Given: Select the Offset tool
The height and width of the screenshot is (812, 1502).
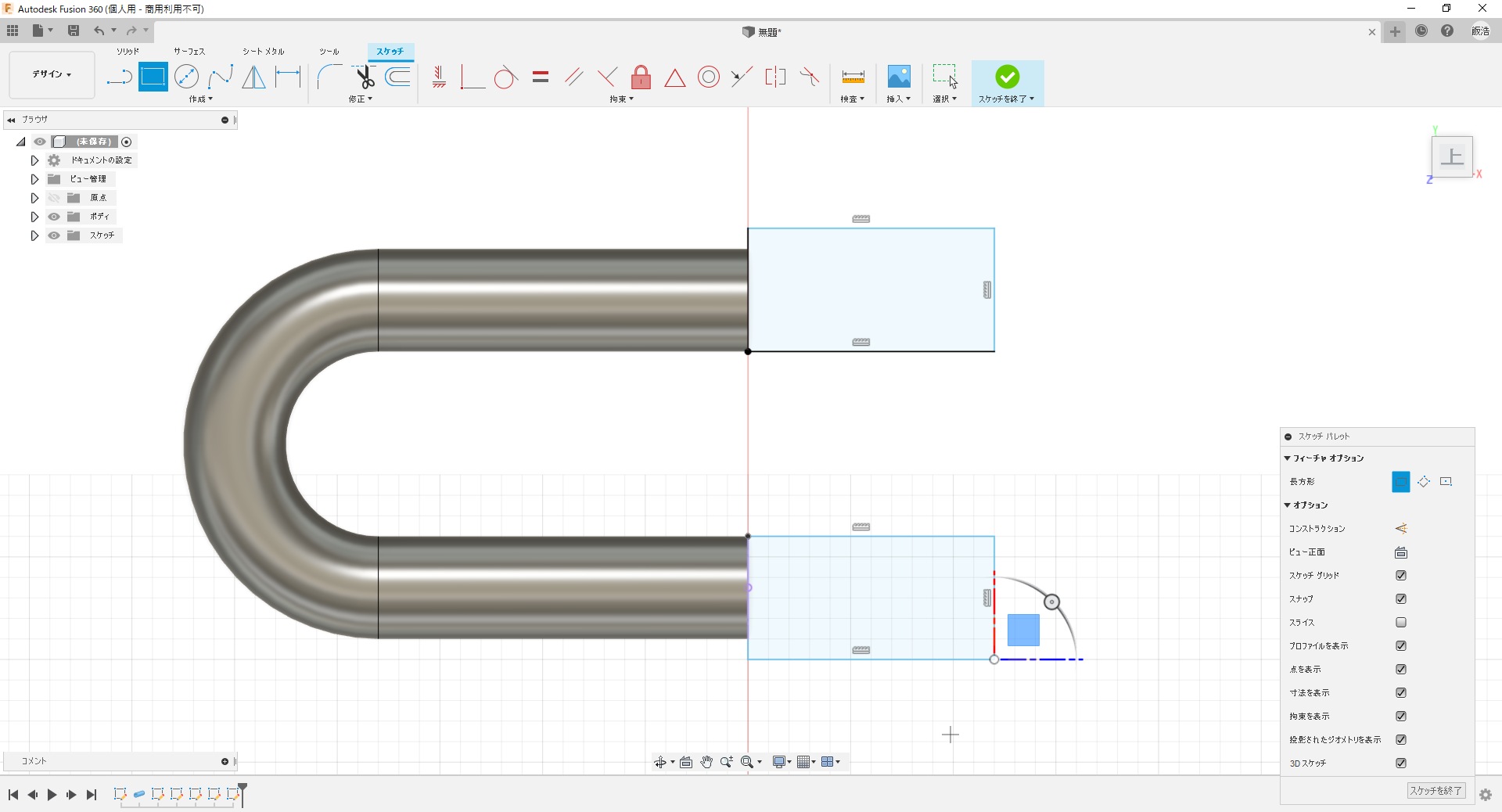Looking at the screenshot, I should point(398,77).
